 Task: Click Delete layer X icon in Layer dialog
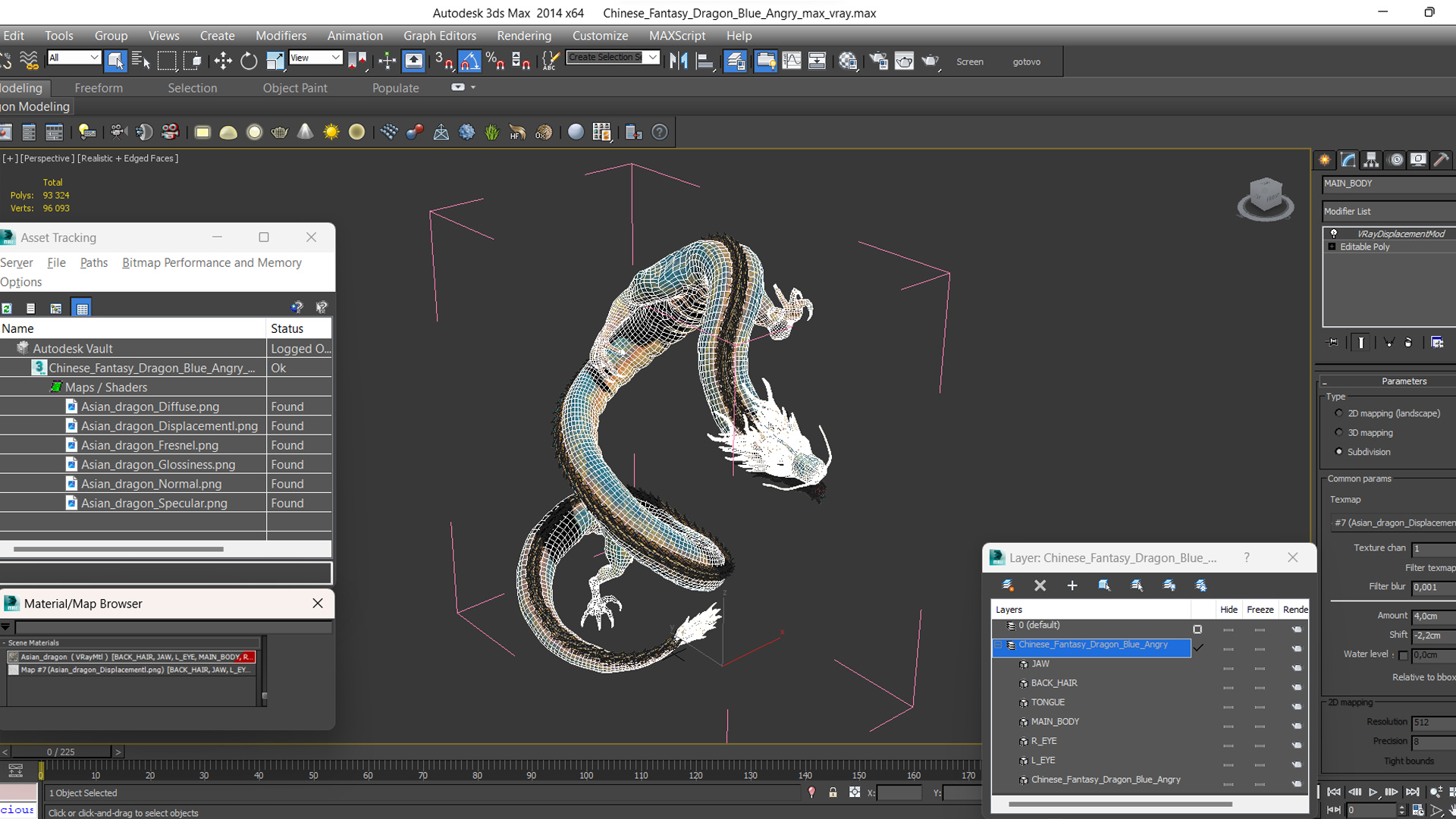(x=1040, y=585)
